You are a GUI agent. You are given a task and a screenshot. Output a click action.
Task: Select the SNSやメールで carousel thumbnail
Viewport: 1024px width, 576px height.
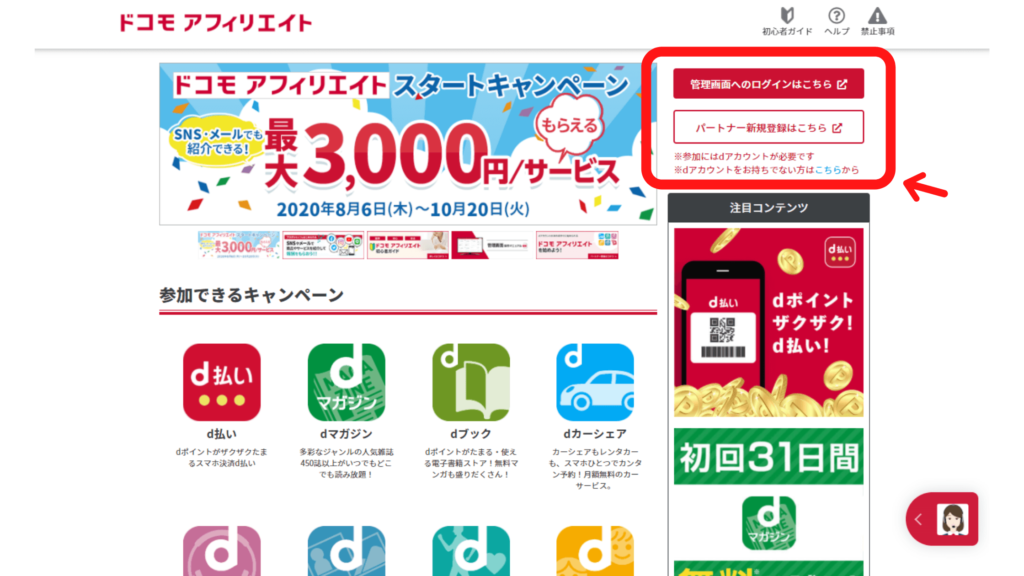point(323,245)
